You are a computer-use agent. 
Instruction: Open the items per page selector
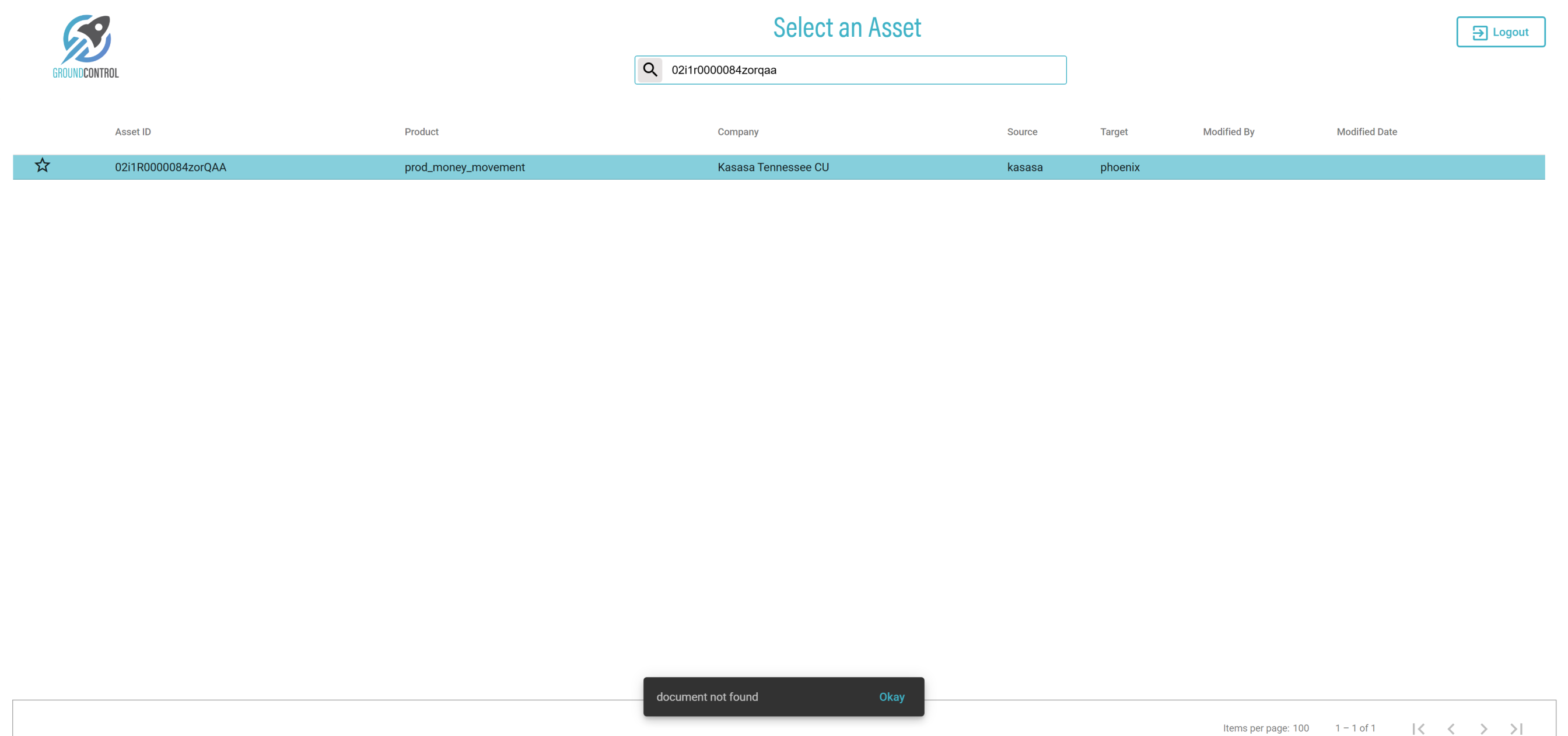click(1300, 728)
